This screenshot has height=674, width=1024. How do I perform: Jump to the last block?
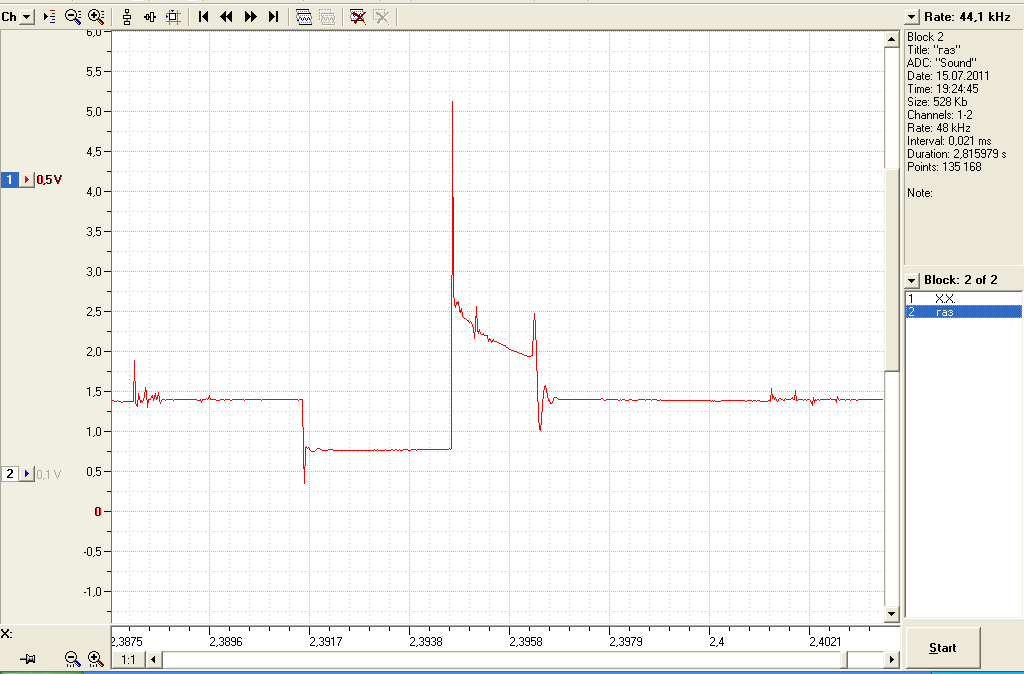click(274, 17)
